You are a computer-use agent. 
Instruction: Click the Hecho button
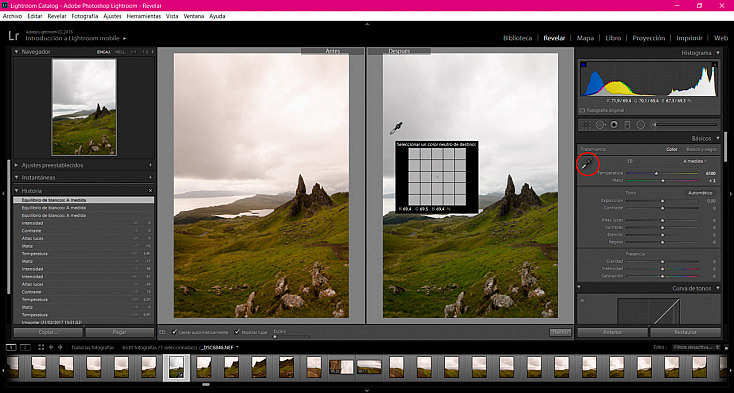pyautogui.click(x=560, y=332)
